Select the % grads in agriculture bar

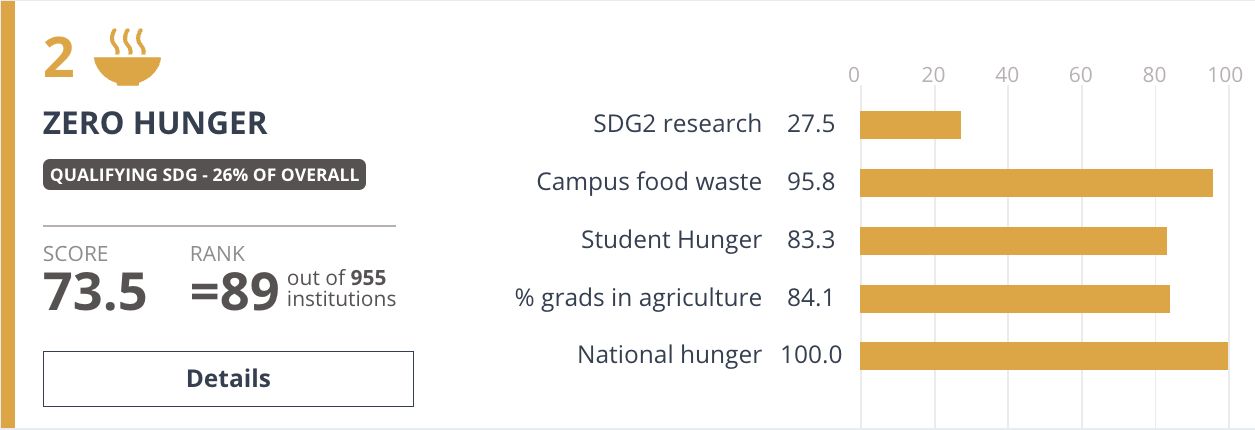pyautogui.click(x=1015, y=298)
